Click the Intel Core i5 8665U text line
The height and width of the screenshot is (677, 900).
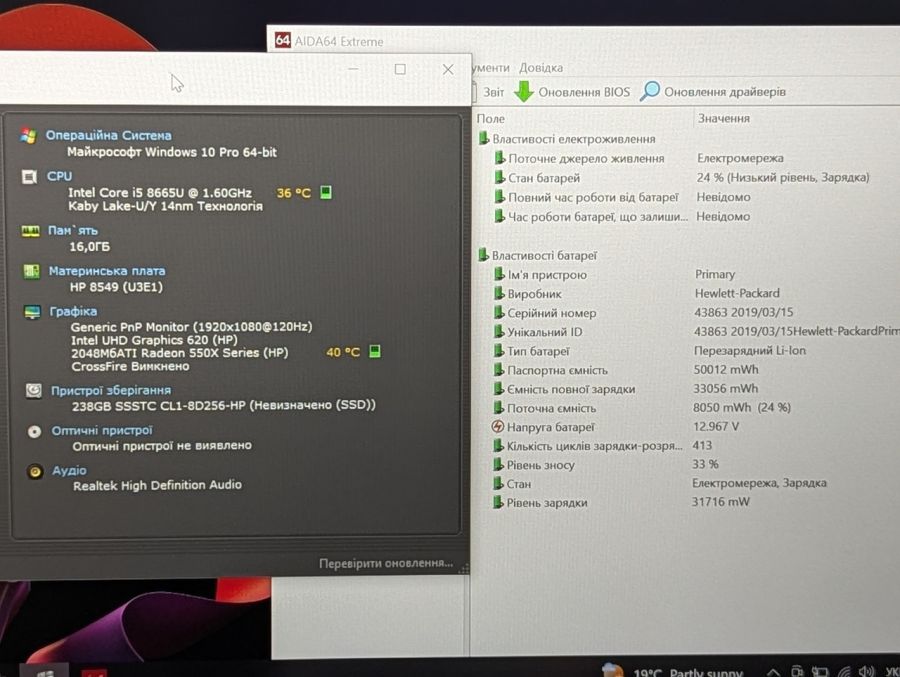[160, 192]
